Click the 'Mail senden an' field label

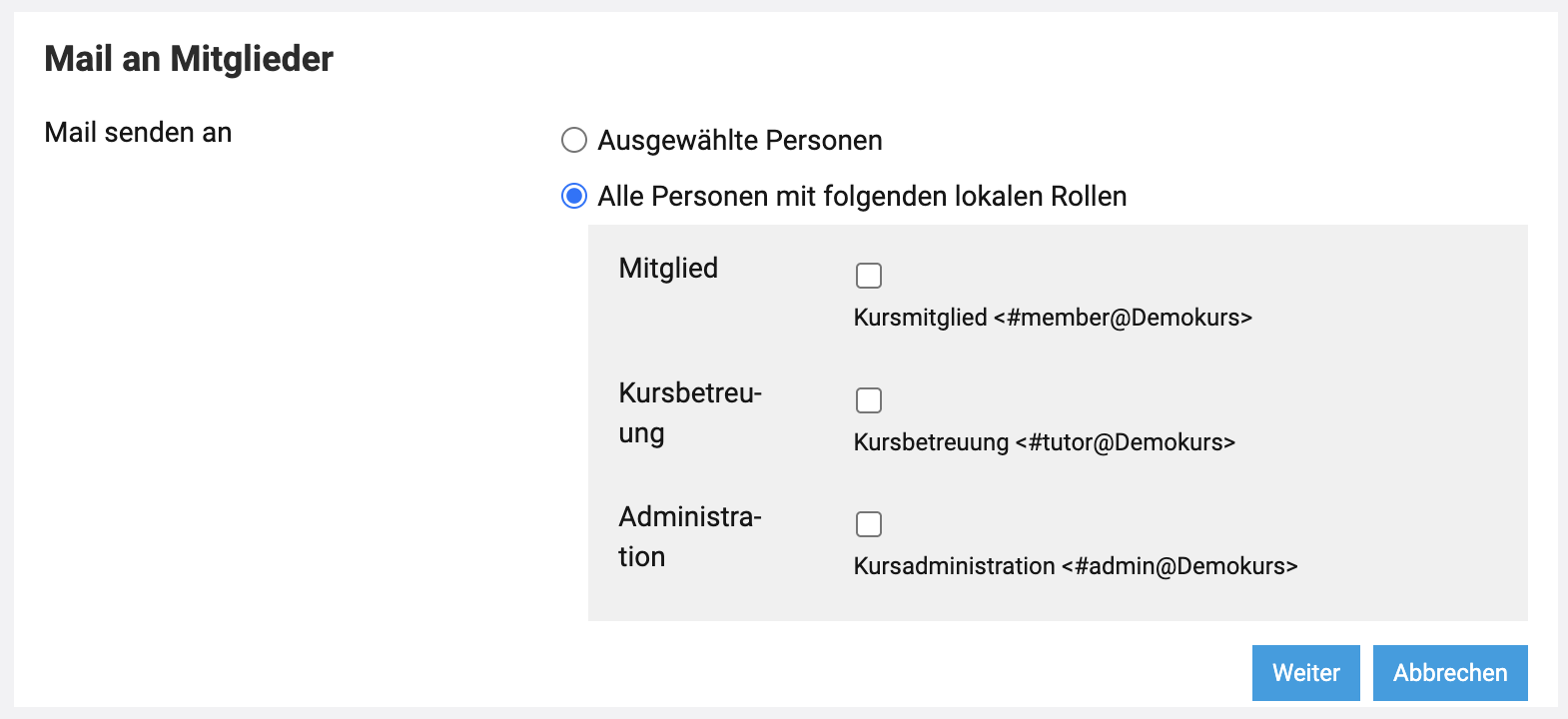[138, 133]
